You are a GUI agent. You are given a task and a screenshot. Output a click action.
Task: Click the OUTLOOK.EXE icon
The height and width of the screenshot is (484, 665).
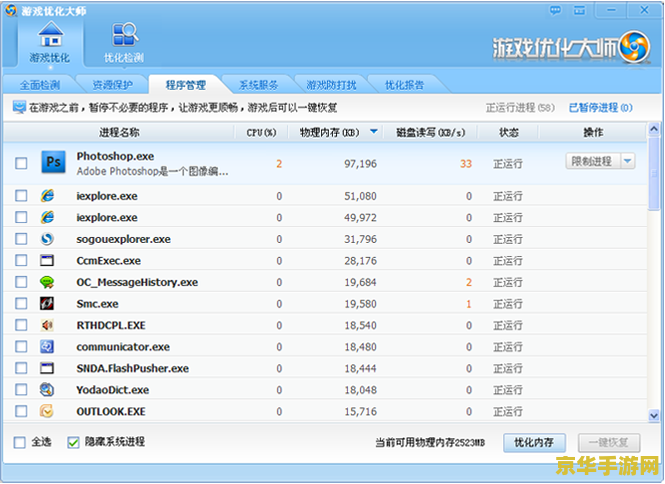tap(47, 411)
